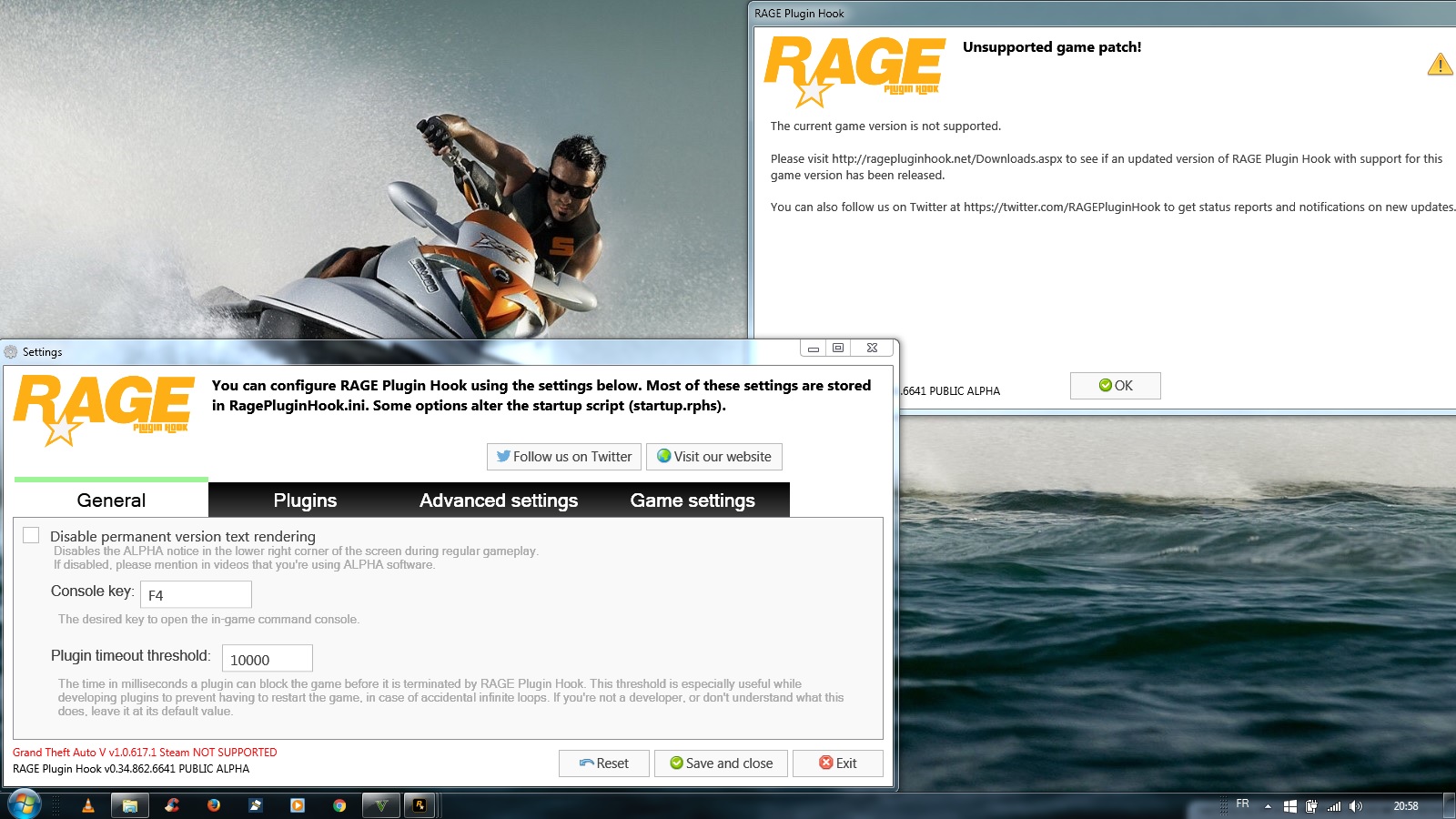This screenshot has width=1456, height=819.
Task: Open the pen-and-paper app icon in the taskbar
Action: tap(256, 805)
